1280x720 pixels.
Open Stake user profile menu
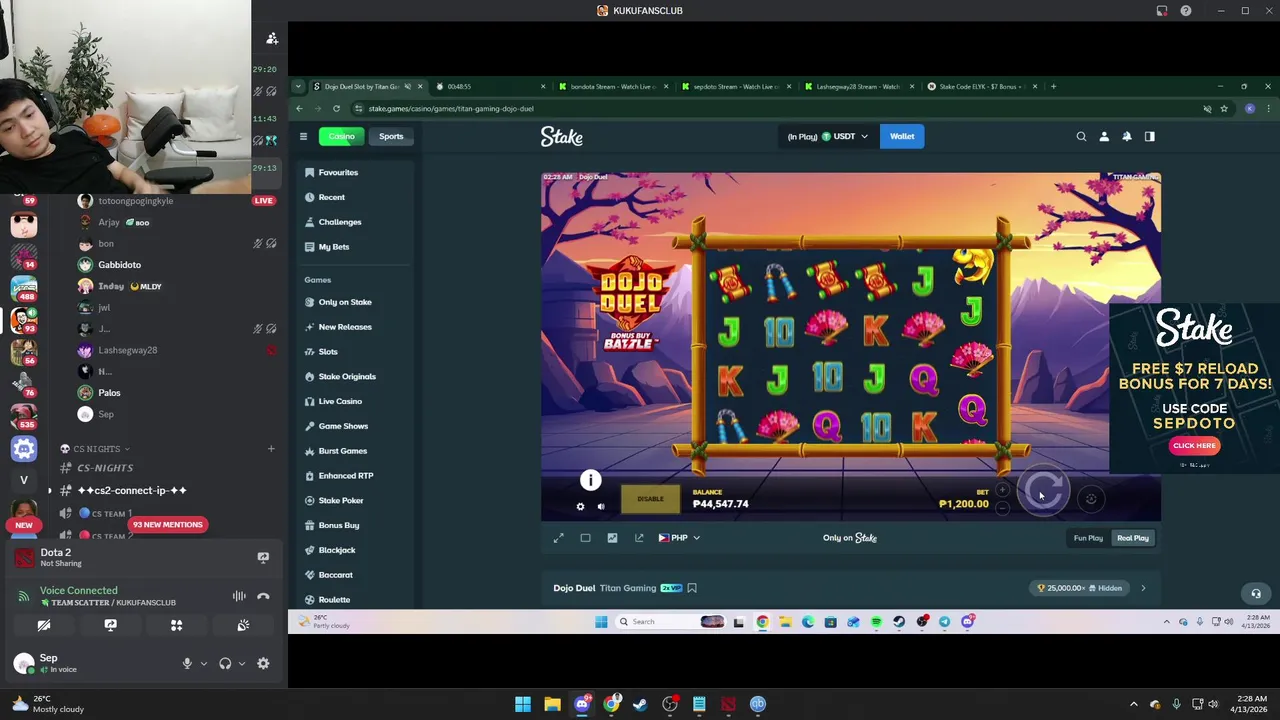pos(1104,136)
